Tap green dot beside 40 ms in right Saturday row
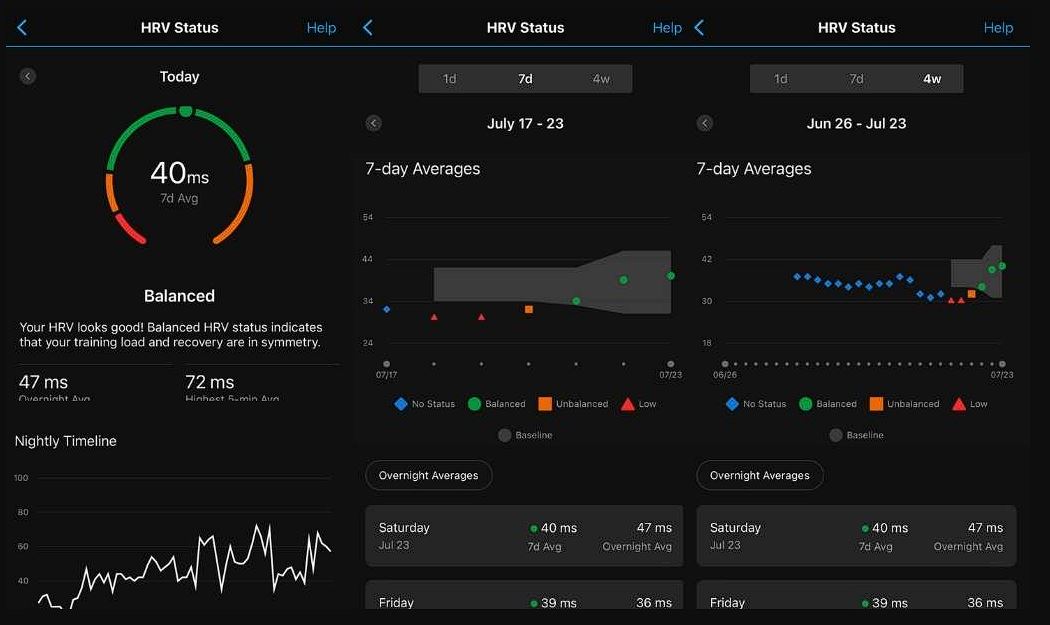This screenshot has width=1050, height=625. tap(865, 529)
